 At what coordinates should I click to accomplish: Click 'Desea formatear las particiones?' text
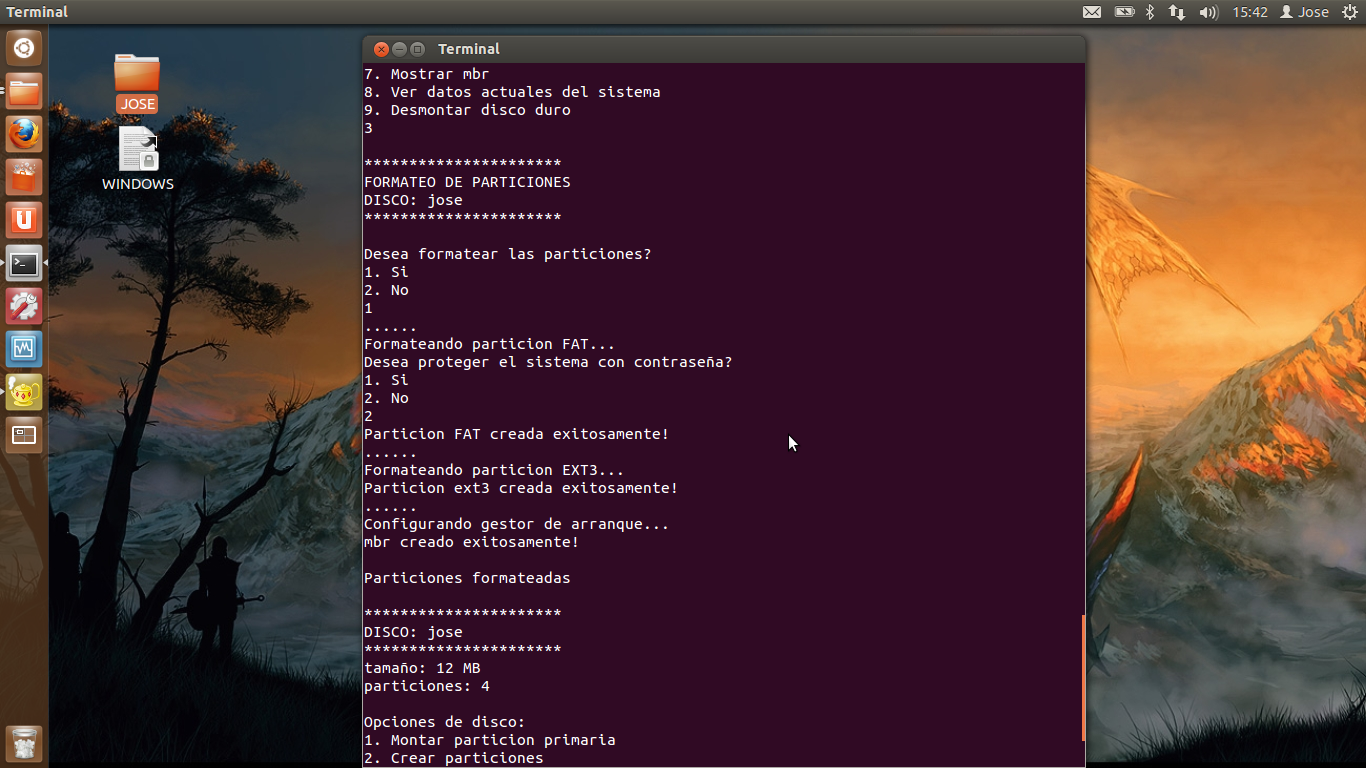tap(508, 254)
